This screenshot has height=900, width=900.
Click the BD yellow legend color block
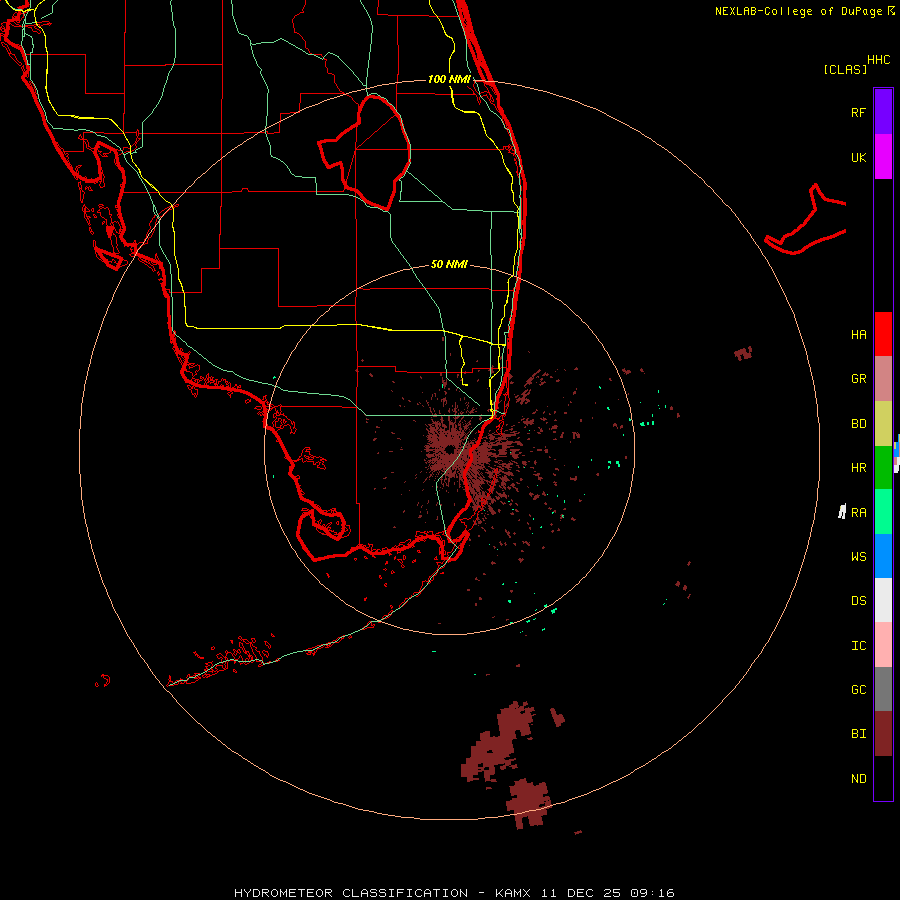(x=883, y=423)
